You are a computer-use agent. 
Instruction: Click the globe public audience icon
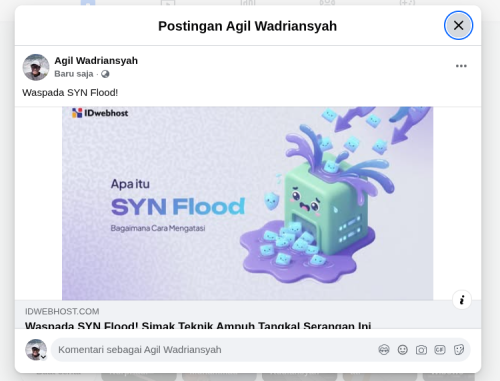[105, 74]
